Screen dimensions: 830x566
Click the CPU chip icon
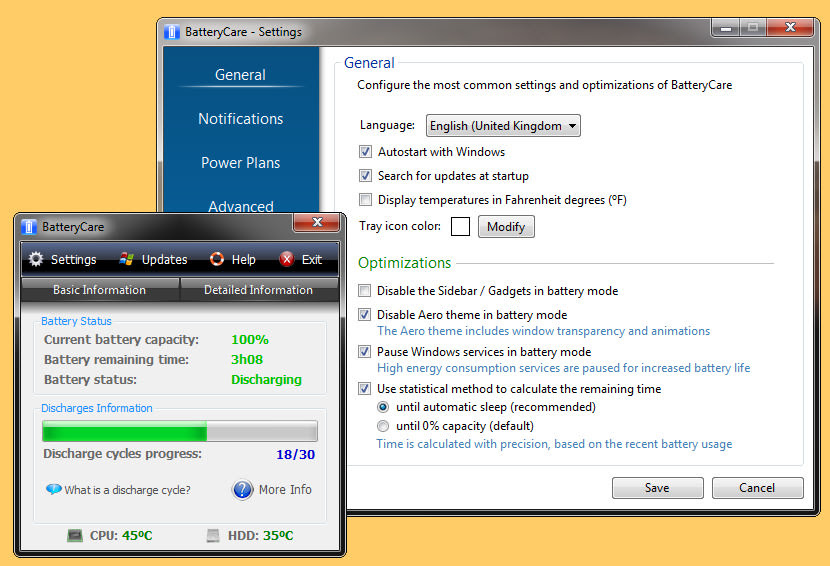(x=75, y=536)
